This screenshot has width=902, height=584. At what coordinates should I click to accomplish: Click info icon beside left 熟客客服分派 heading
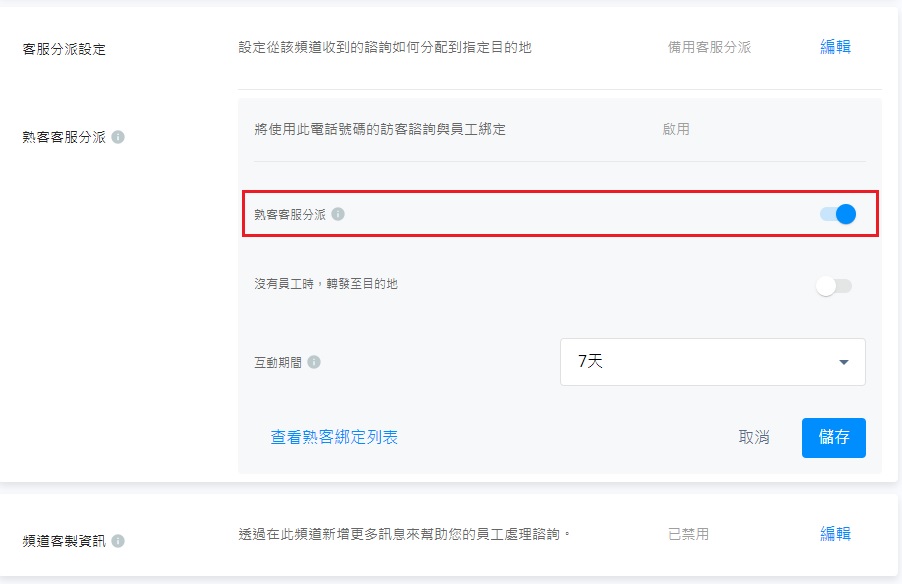coord(118,136)
